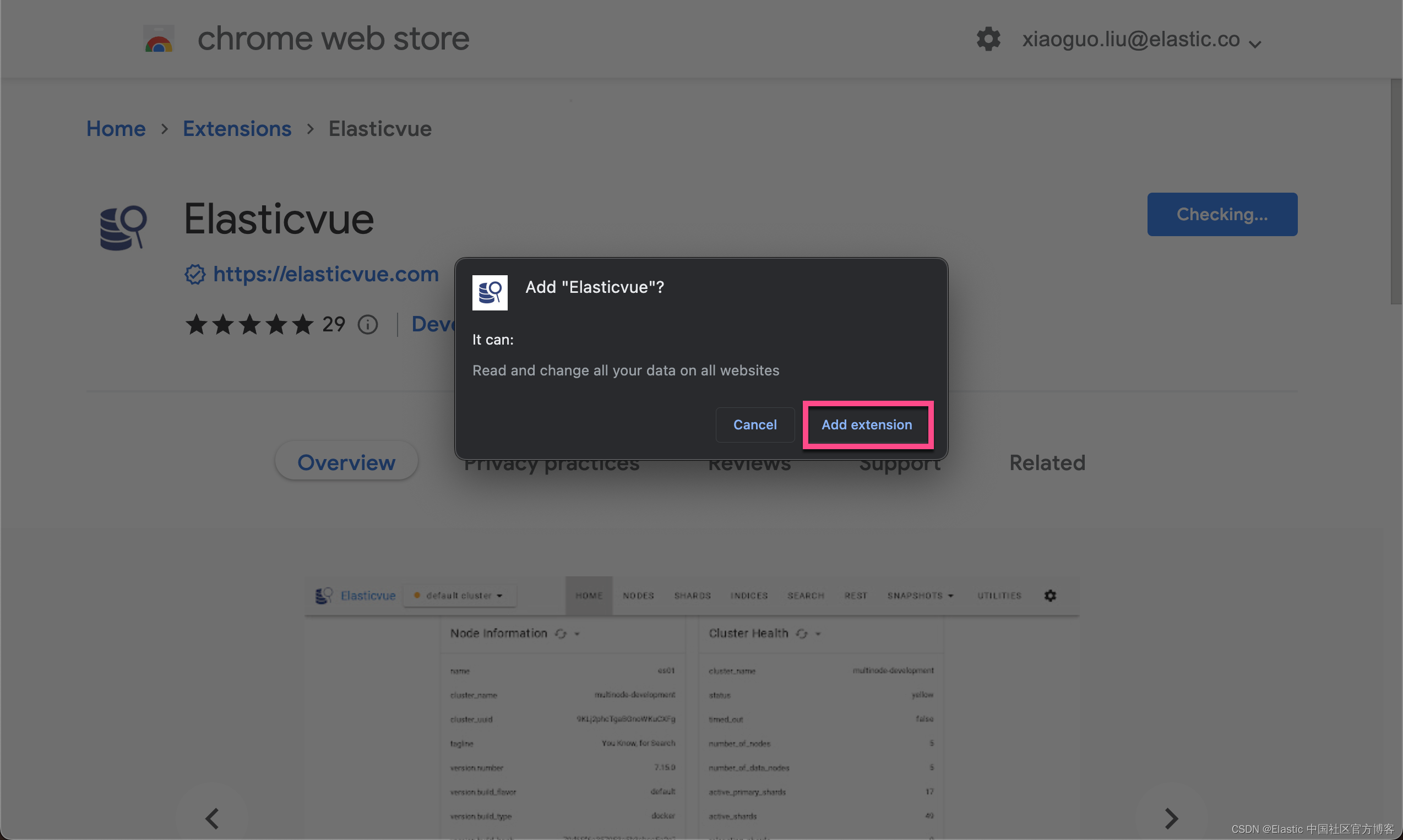The width and height of the screenshot is (1403, 840).
Task: Click the Elasticvue logo beside the title
Action: (x=123, y=227)
